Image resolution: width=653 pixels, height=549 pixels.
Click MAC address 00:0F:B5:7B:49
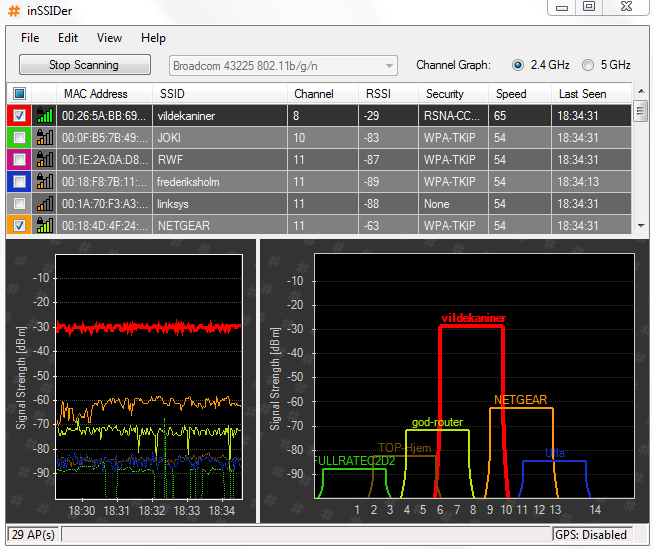pyautogui.click(x=104, y=137)
